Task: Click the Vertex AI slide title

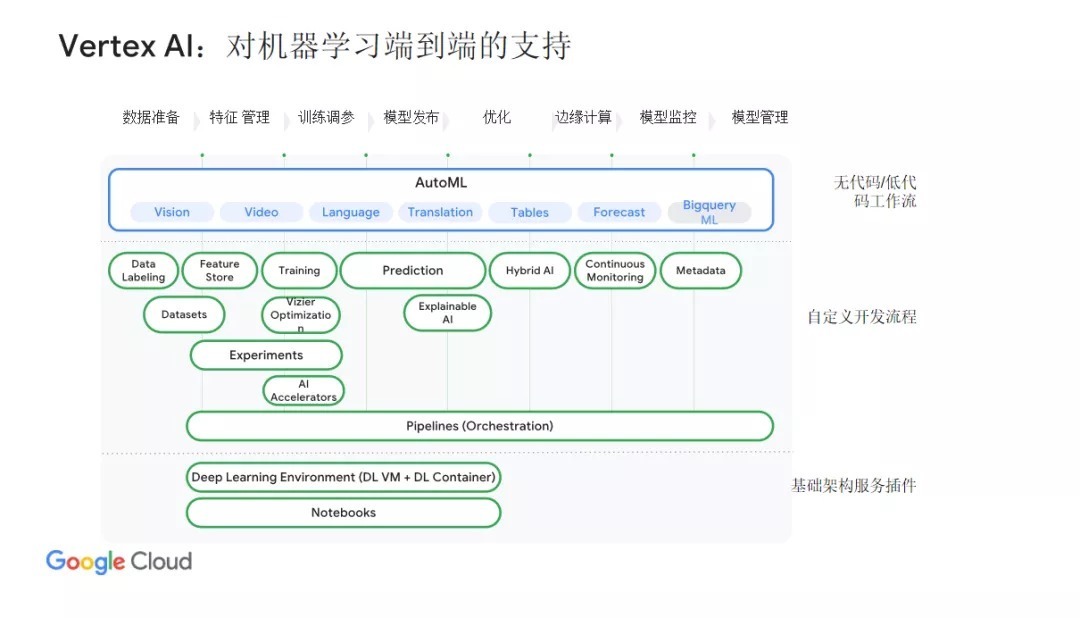Action: tap(315, 46)
